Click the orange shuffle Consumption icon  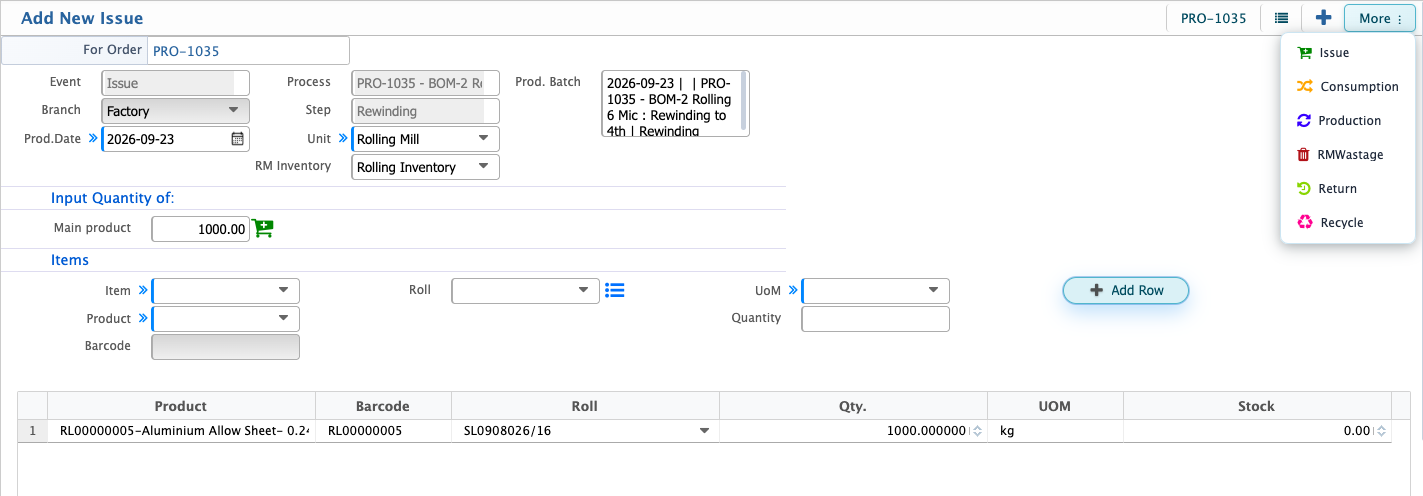tap(1304, 87)
